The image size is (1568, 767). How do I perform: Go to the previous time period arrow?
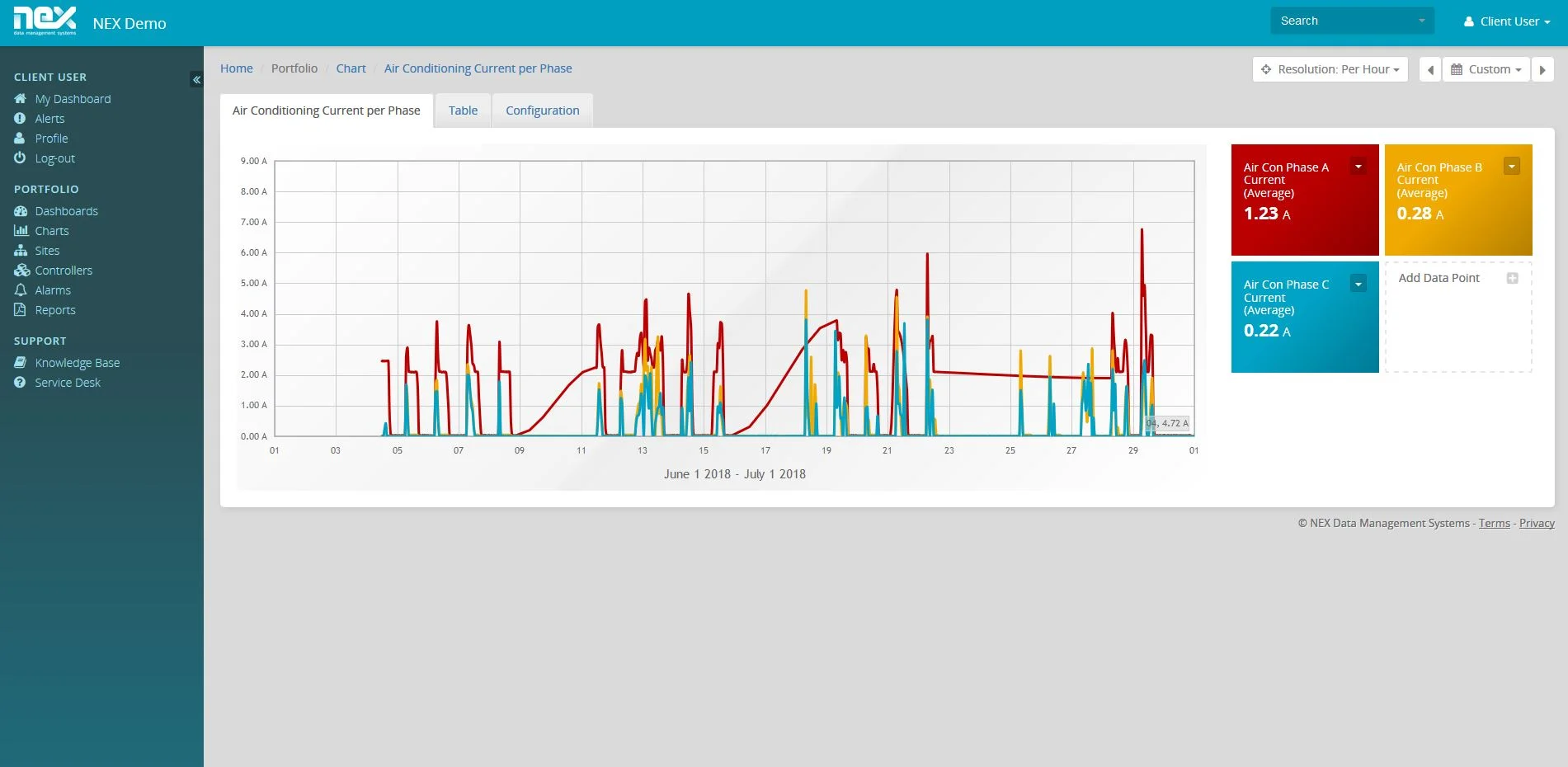(1430, 69)
